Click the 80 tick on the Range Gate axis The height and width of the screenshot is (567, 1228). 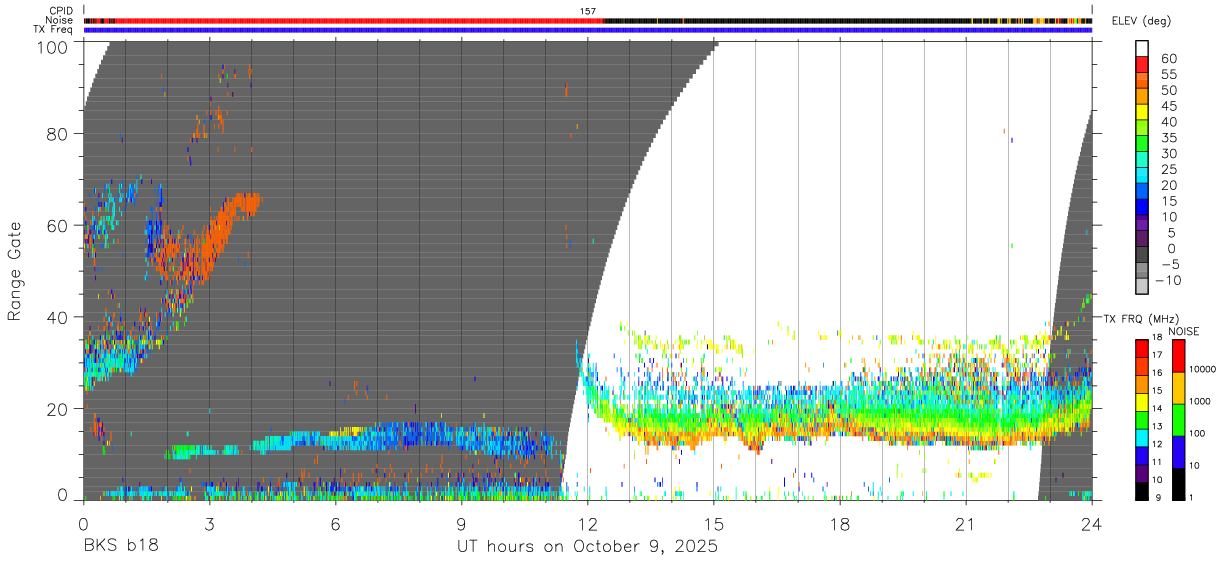(x=58, y=134)
